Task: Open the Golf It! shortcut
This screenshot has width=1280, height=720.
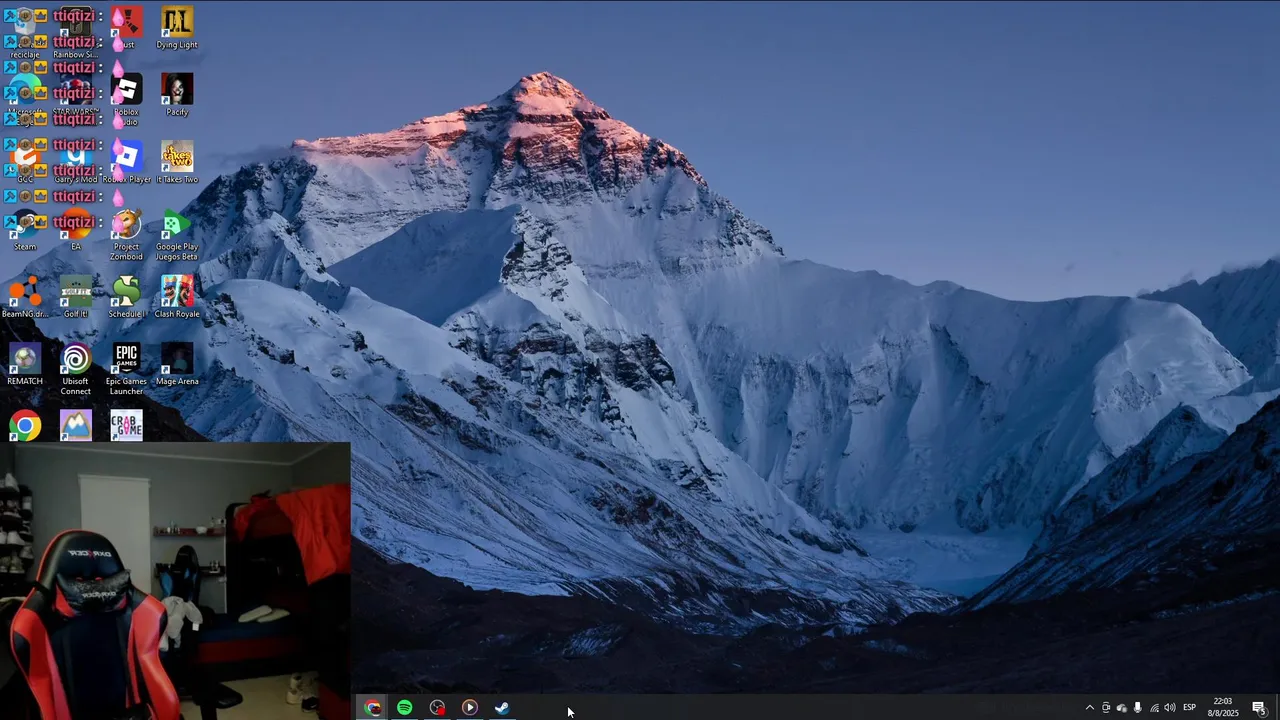Action: tap(76, 296)
